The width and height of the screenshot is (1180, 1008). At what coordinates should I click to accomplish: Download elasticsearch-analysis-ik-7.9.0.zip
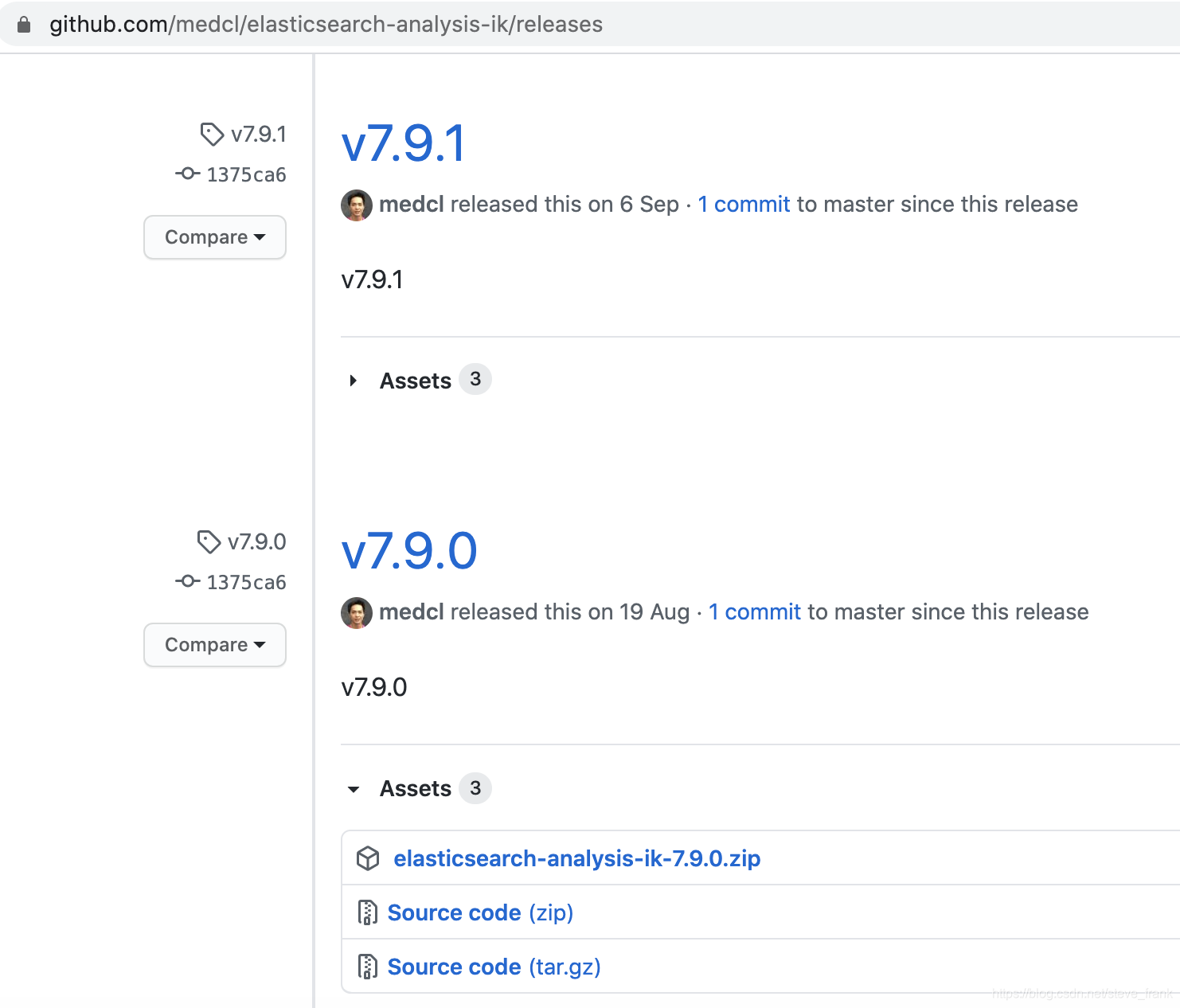point(577,858)
